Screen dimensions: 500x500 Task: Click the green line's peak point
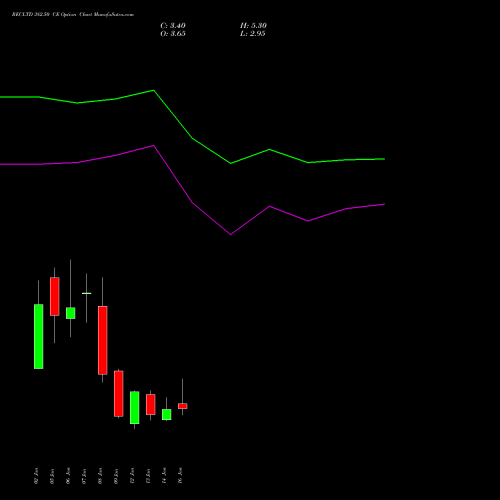(x=154, y=90)
